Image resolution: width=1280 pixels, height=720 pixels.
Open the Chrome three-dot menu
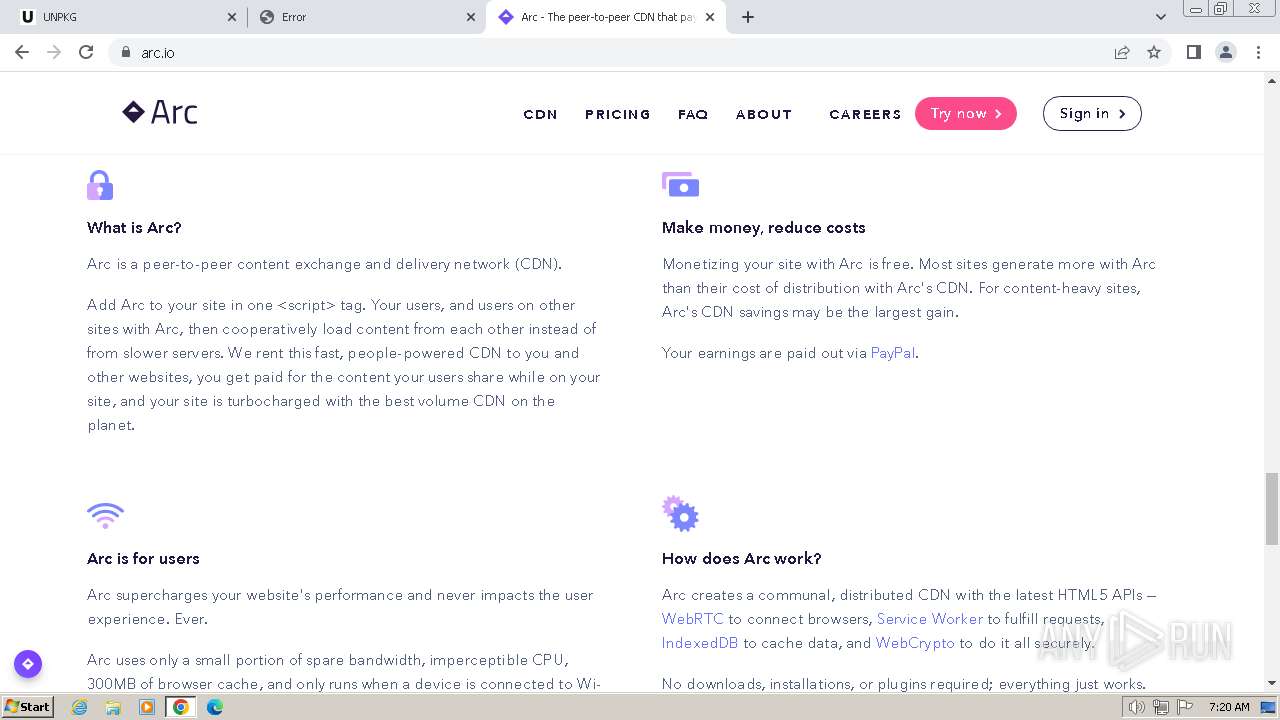pyautogui.click(x=1258, y=52)
